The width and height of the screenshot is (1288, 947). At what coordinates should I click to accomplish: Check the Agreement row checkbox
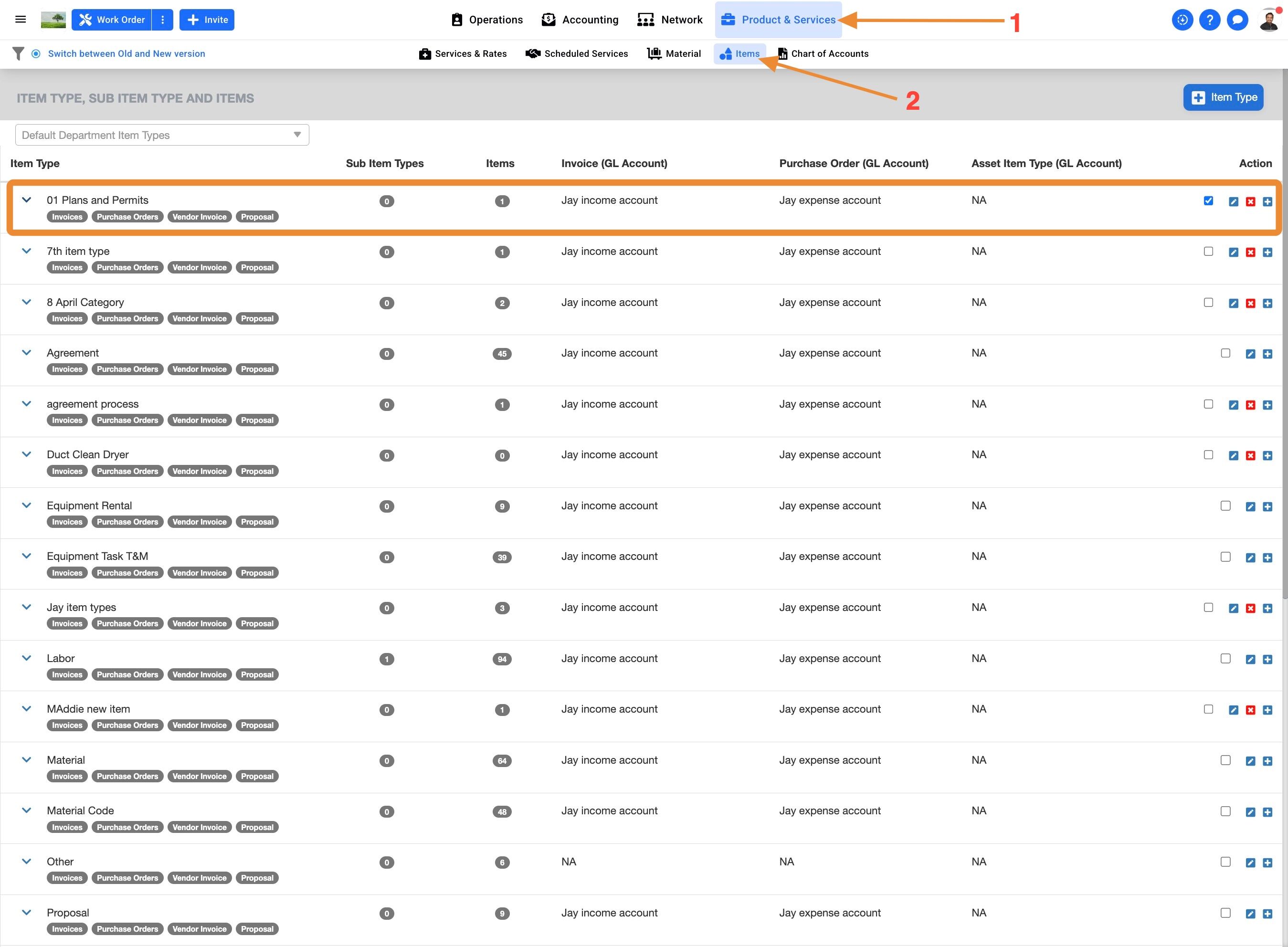tap(1225, 353)
